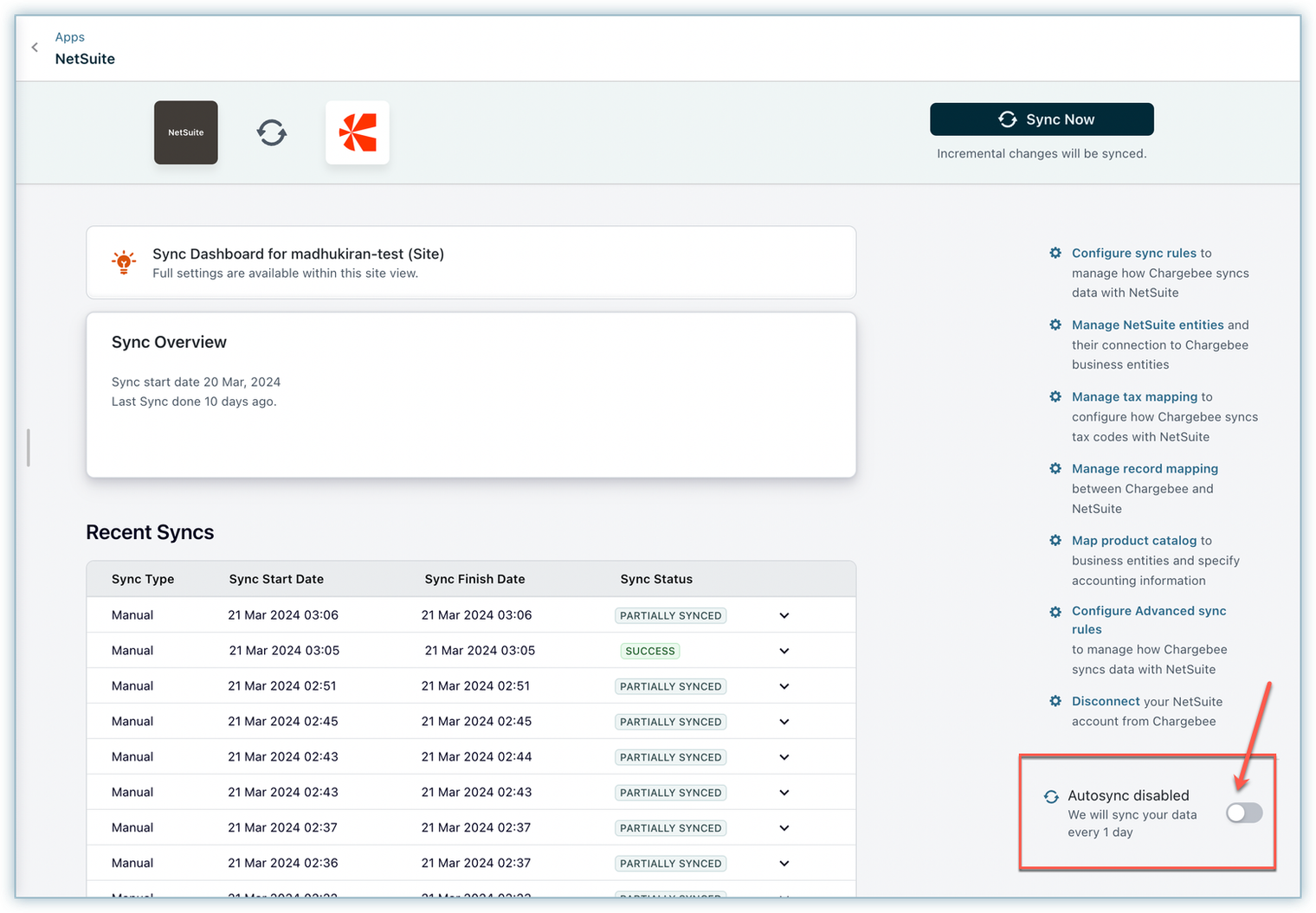Click the refresh icon beside Autosync disabled
This screenshot has height=913, width=1316.
point(1051,796)
